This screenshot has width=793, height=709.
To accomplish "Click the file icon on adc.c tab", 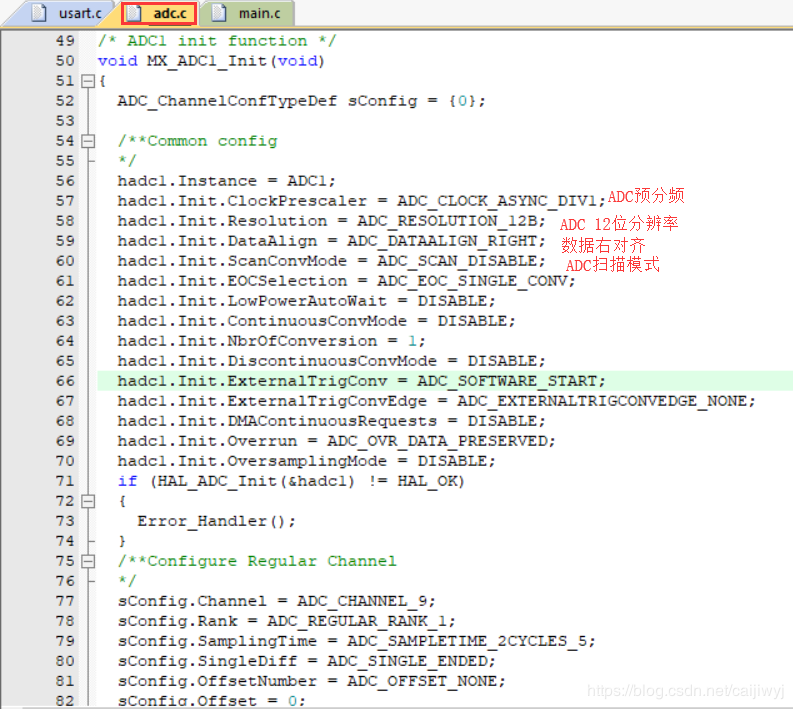I will (134, 13).
